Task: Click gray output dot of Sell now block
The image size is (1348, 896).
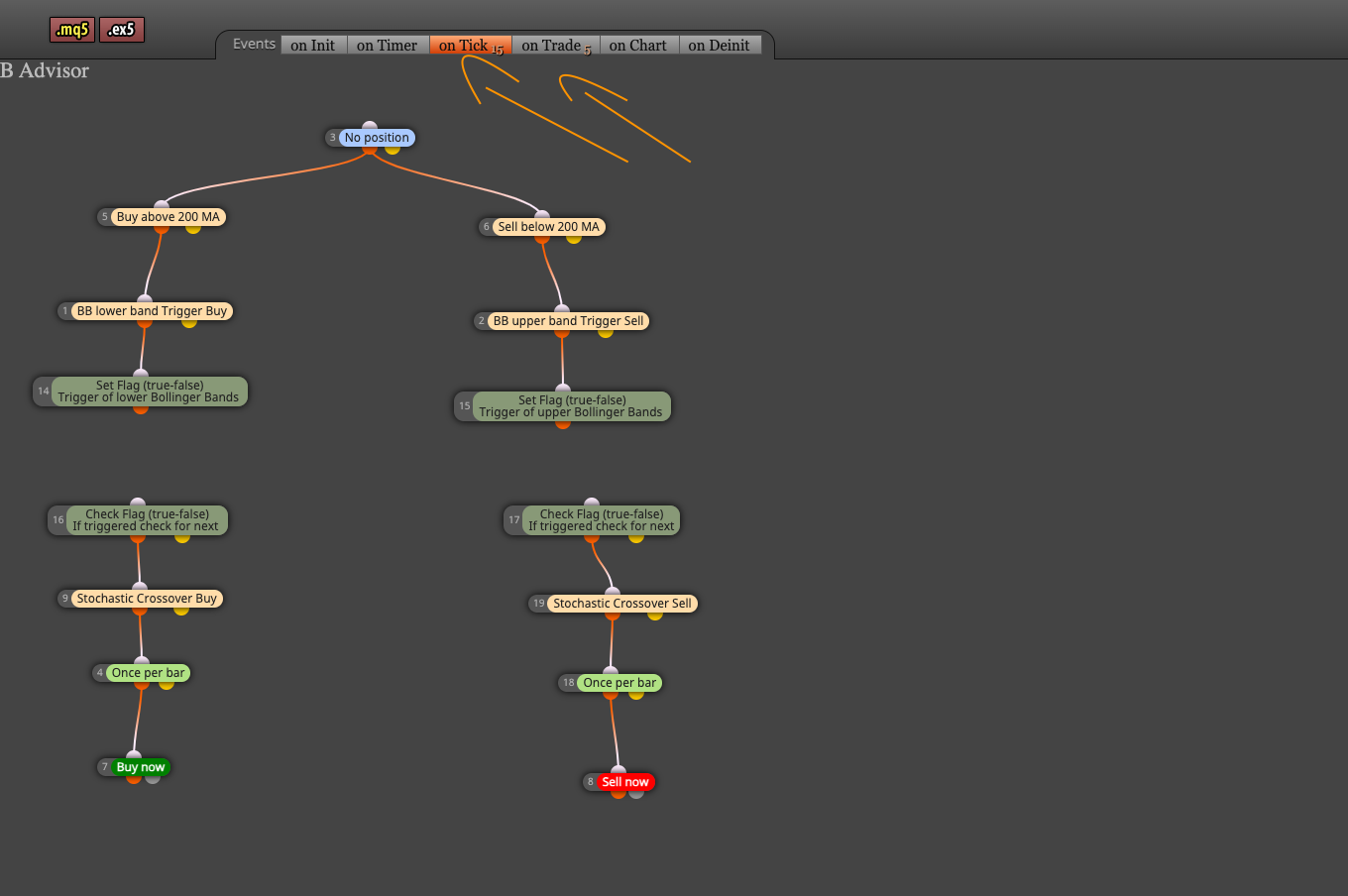Action: pos(636,793)
